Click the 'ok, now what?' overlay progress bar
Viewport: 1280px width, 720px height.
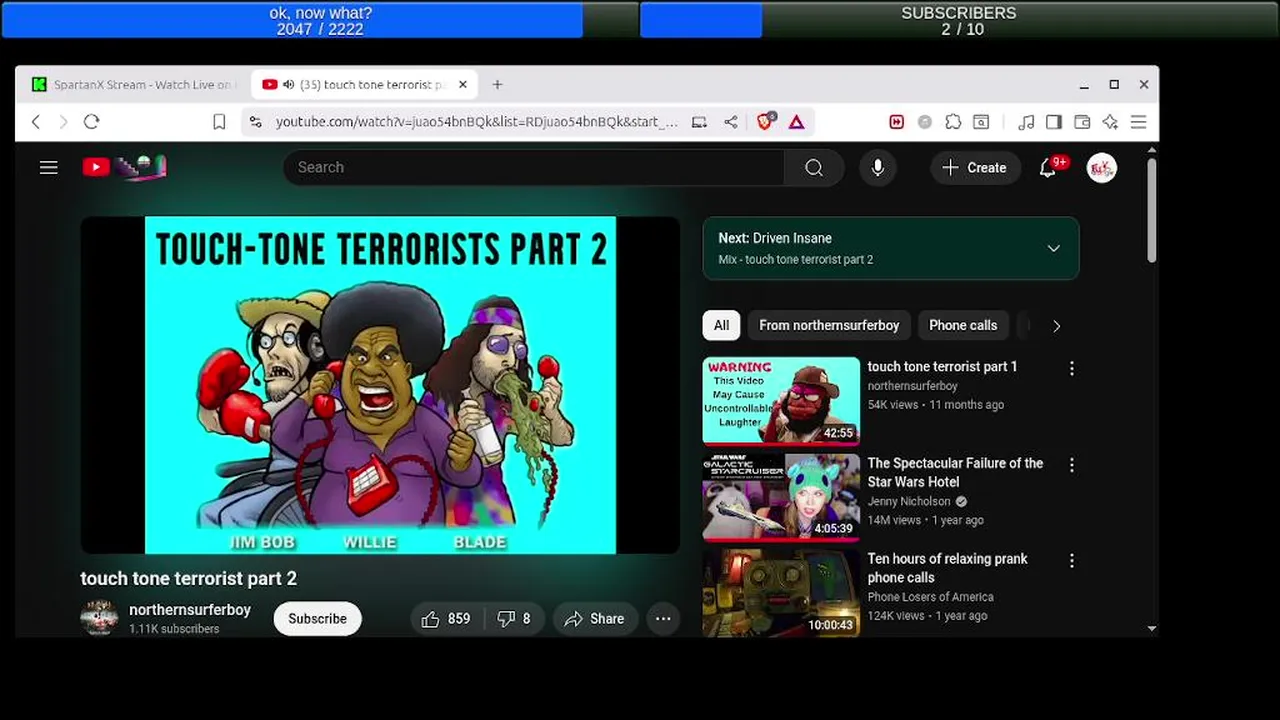(x=320, y=20)
